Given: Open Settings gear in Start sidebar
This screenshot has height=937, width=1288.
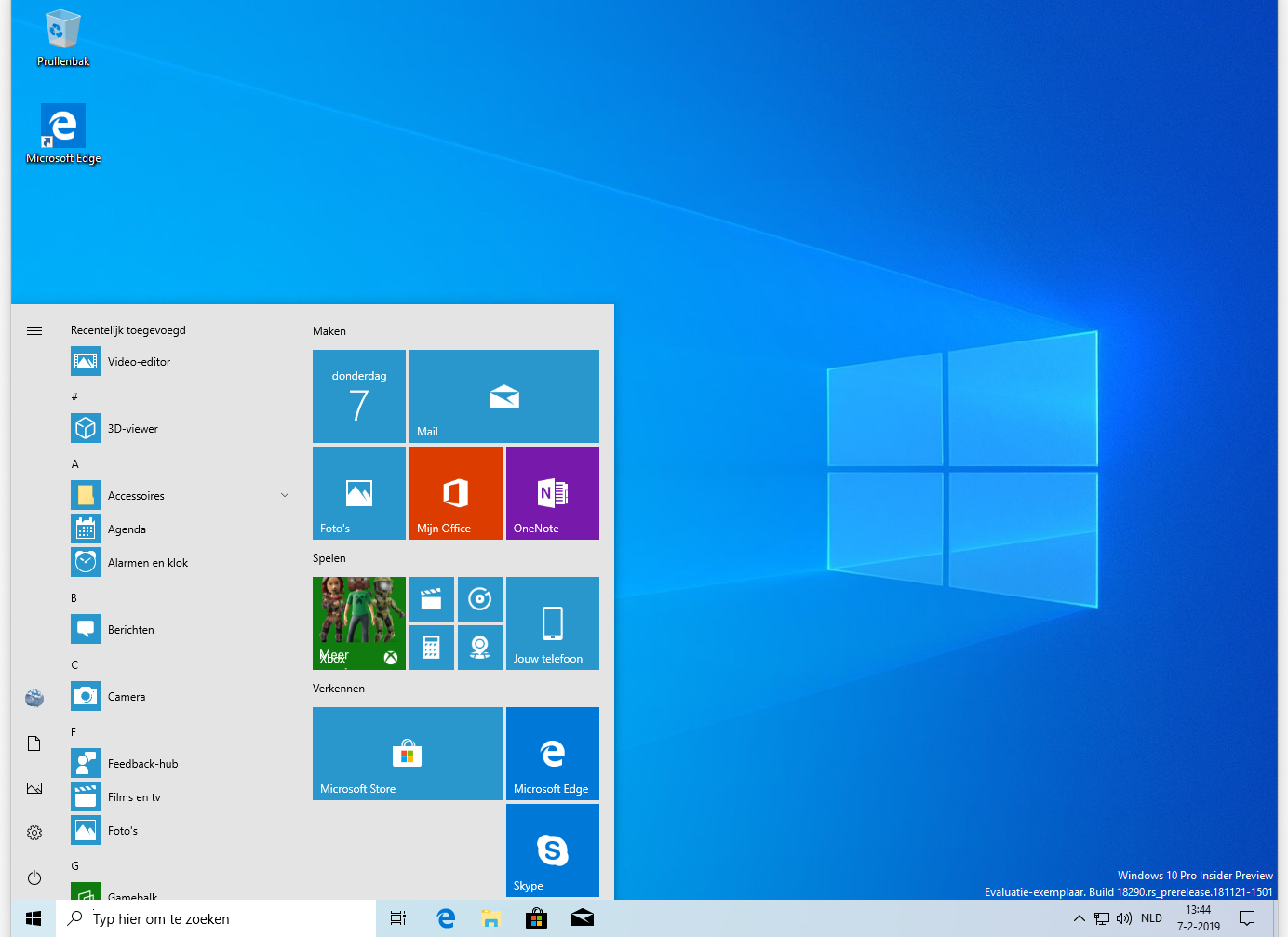Looking at the screenshot, I should (x=34, y=833).
